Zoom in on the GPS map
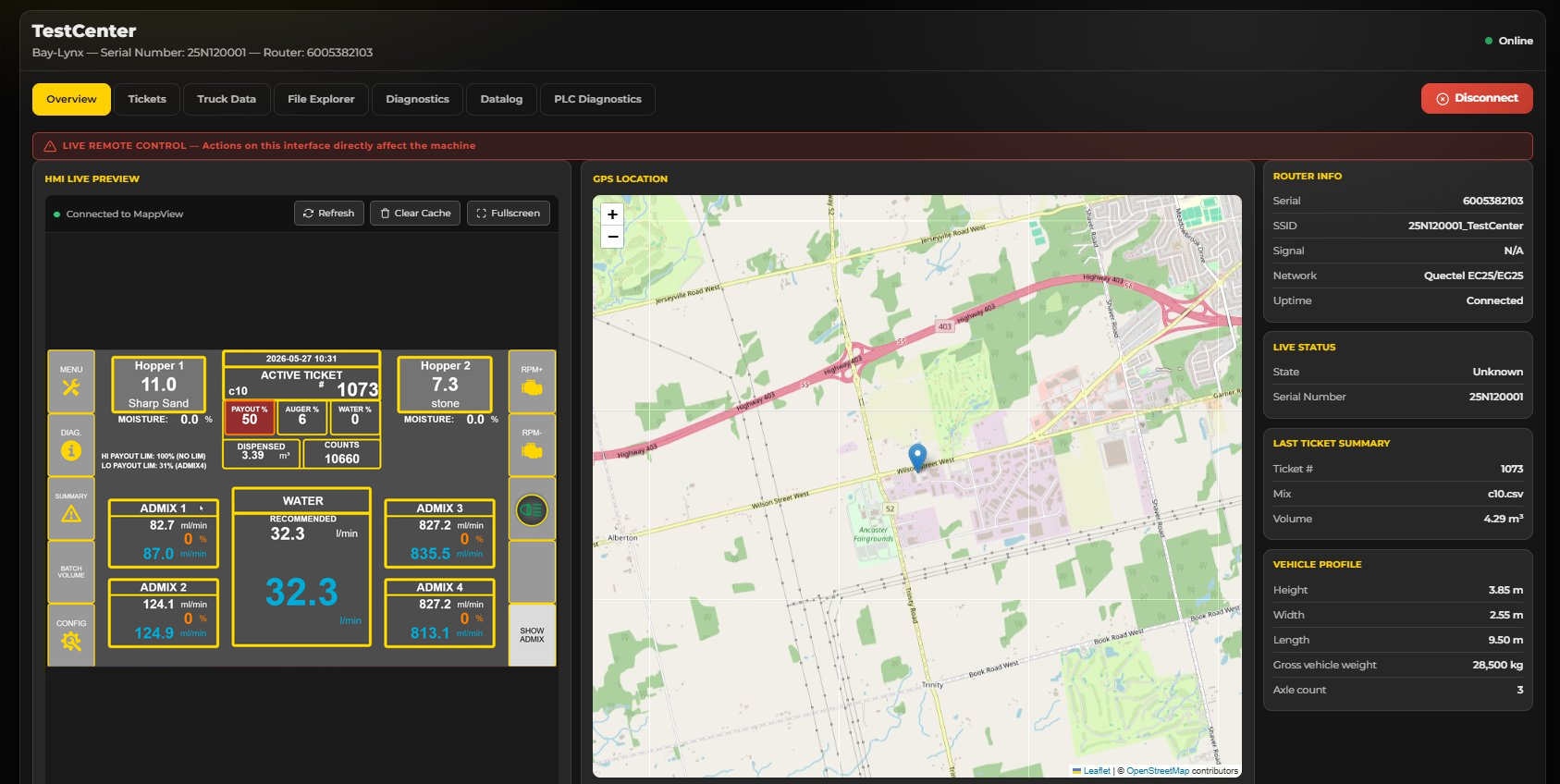 click(x=612, y=214)
